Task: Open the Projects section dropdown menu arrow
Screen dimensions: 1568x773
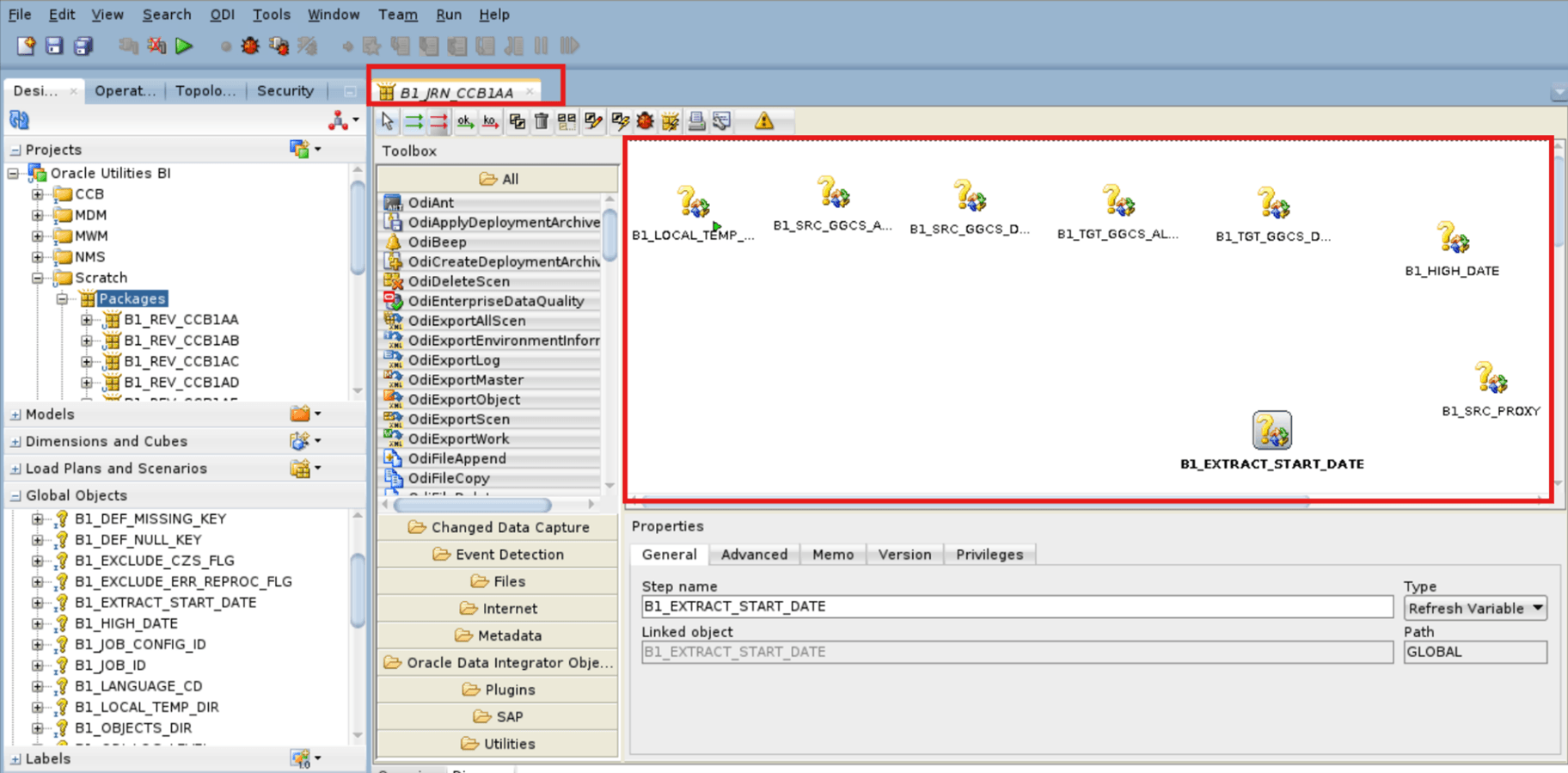Action: pyautogui.click(x=318, y=149)
